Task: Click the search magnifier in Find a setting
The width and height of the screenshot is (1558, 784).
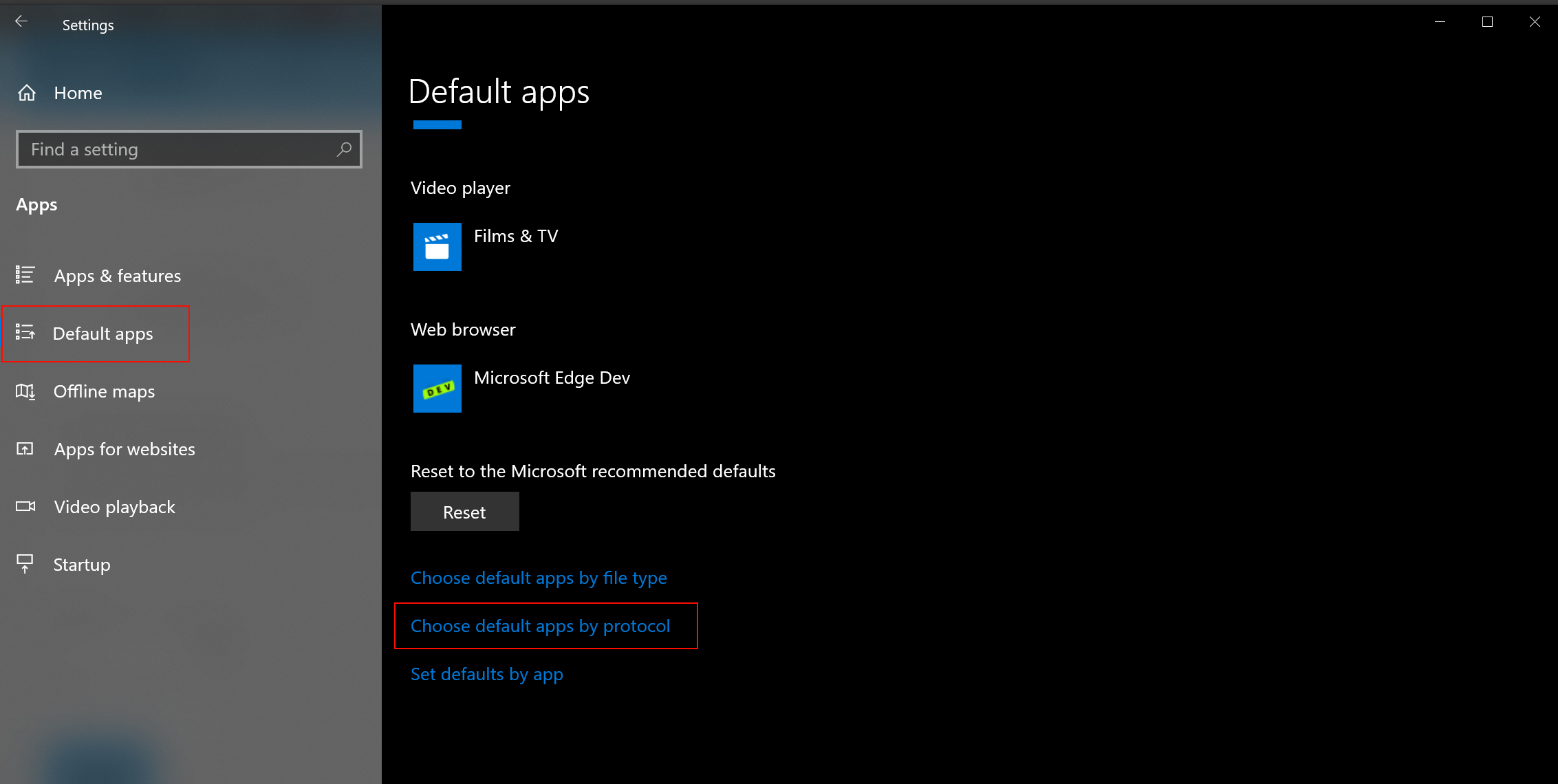Action: click(344, 149)
